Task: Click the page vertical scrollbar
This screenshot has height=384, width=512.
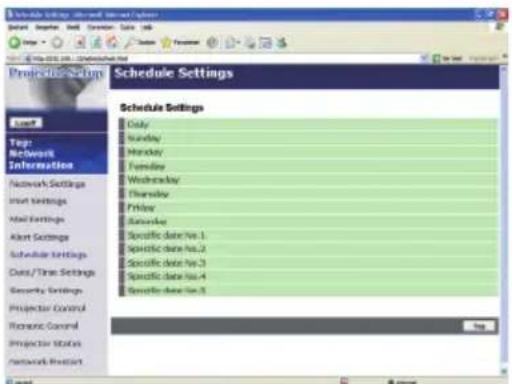Action: 504,220
